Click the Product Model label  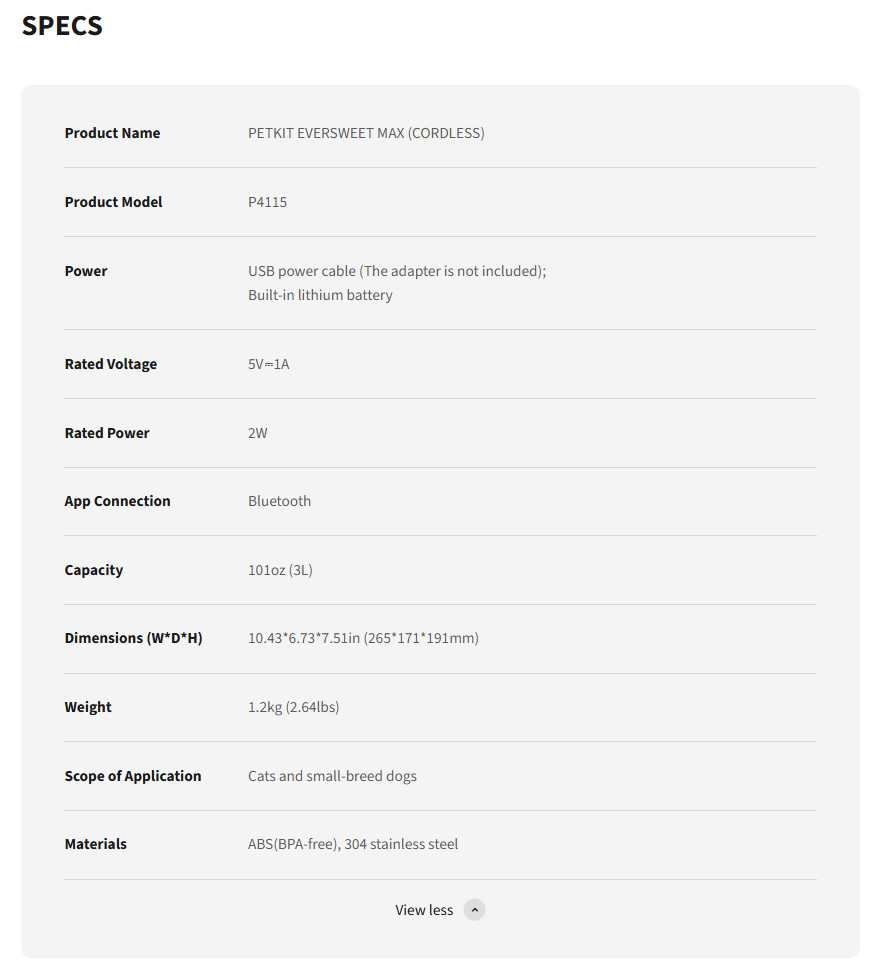point(113,202)
